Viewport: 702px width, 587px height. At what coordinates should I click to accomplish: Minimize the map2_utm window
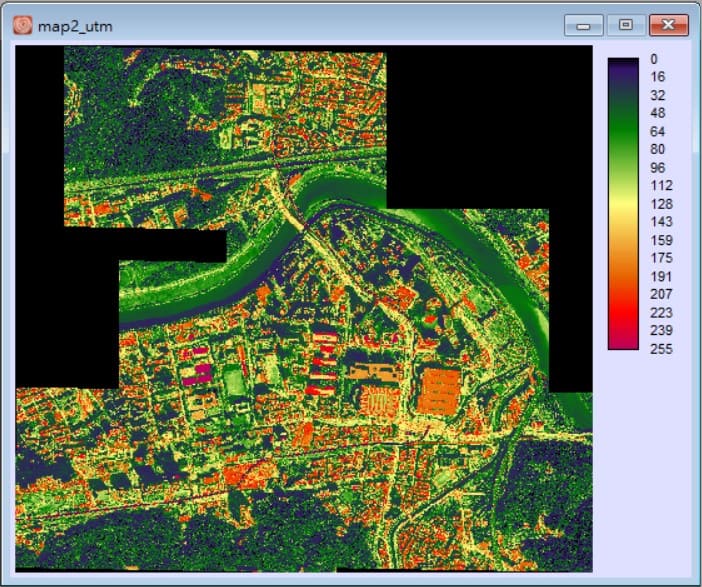coord(583,25)
